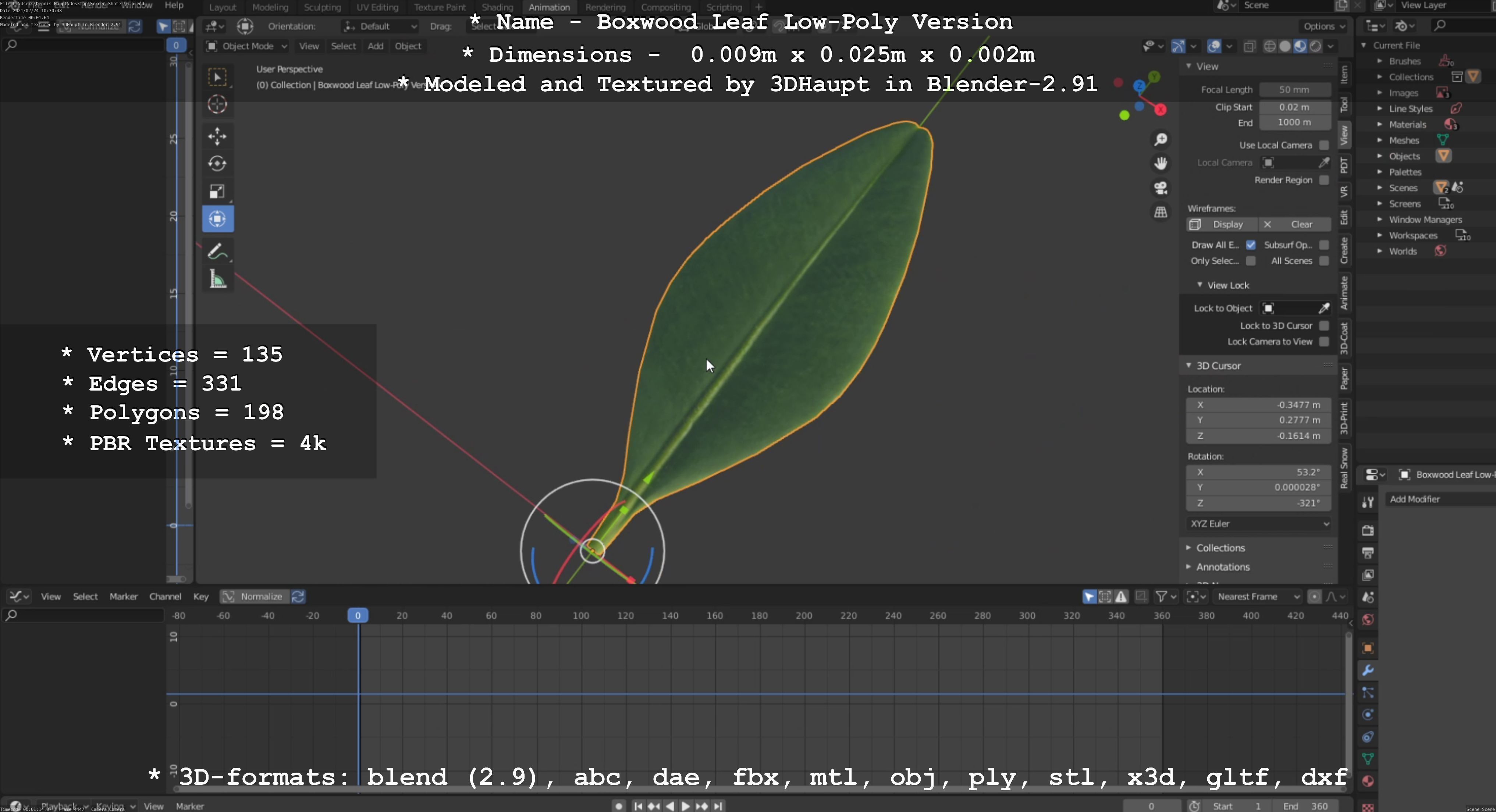
Task: Click the play animation button
Action: tap(686, 806)
